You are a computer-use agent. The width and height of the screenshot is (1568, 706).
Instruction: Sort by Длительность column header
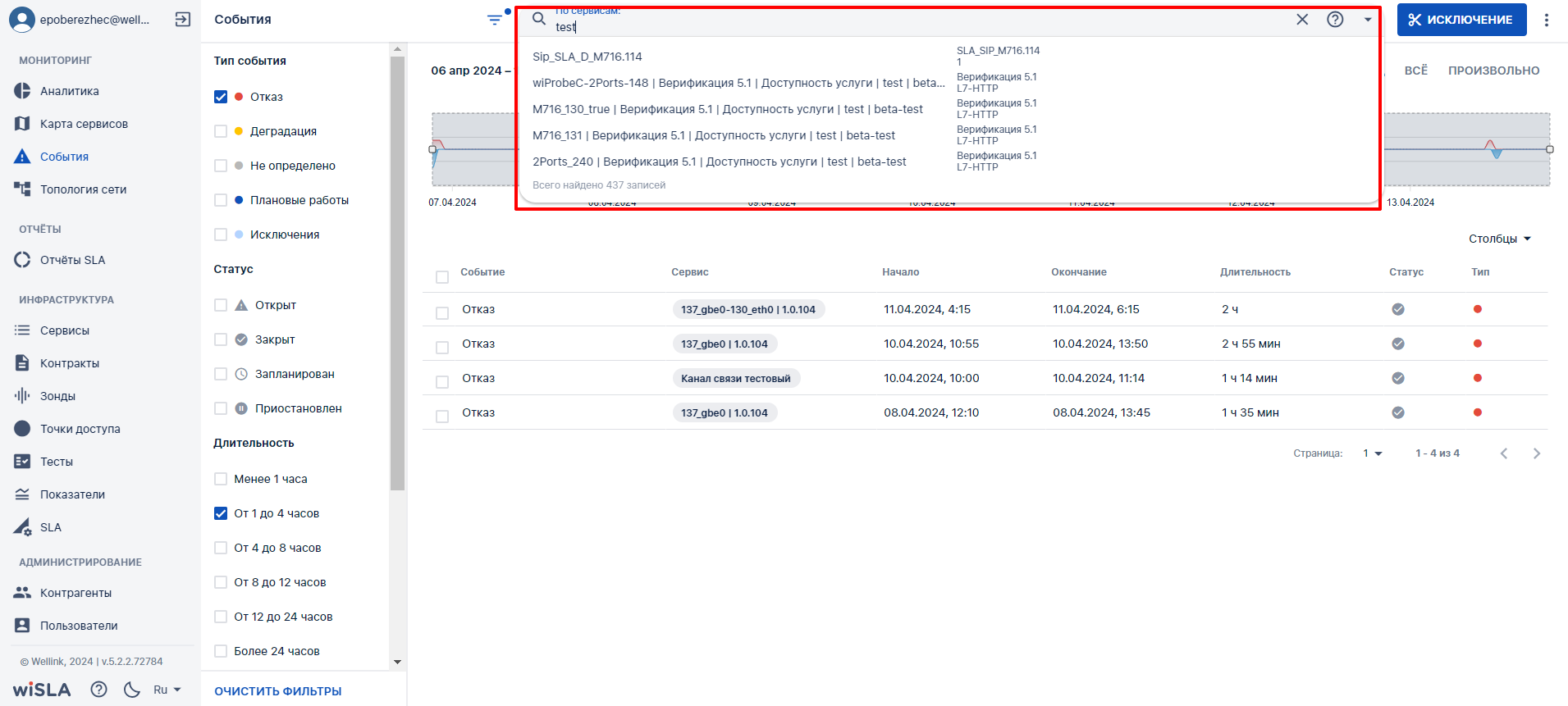(1255, 272)
